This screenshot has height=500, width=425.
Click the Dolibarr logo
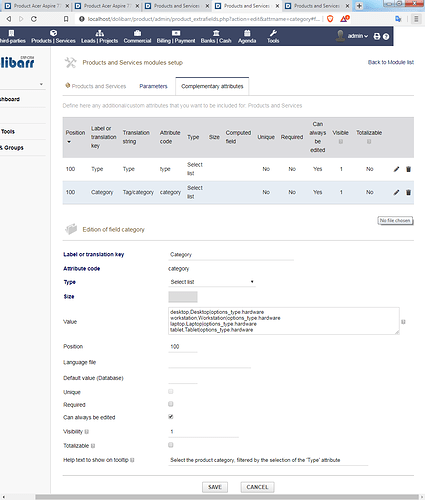[17, 62]
